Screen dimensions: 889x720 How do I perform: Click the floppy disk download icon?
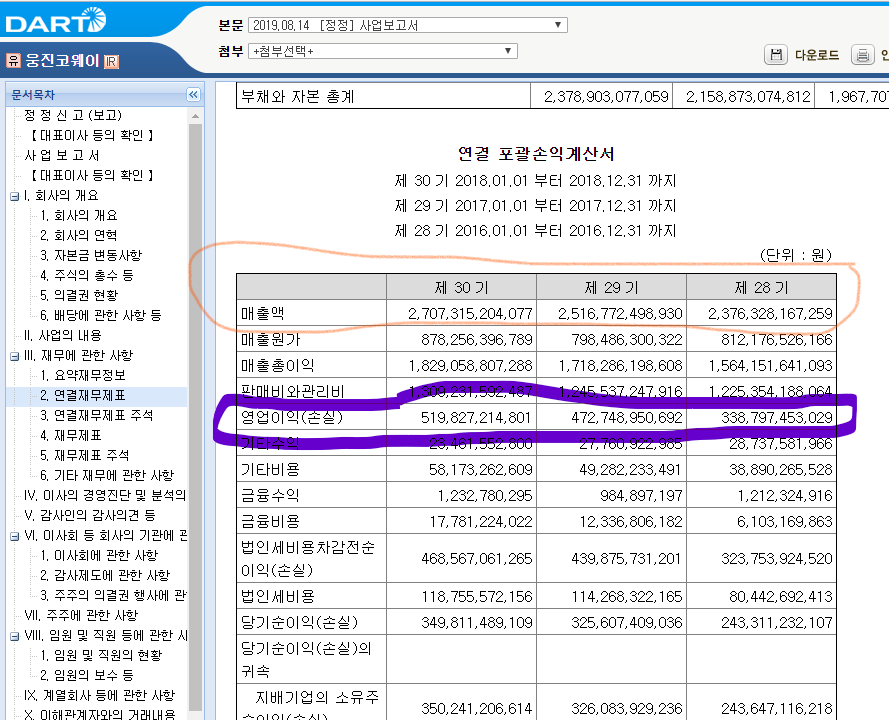777,55
